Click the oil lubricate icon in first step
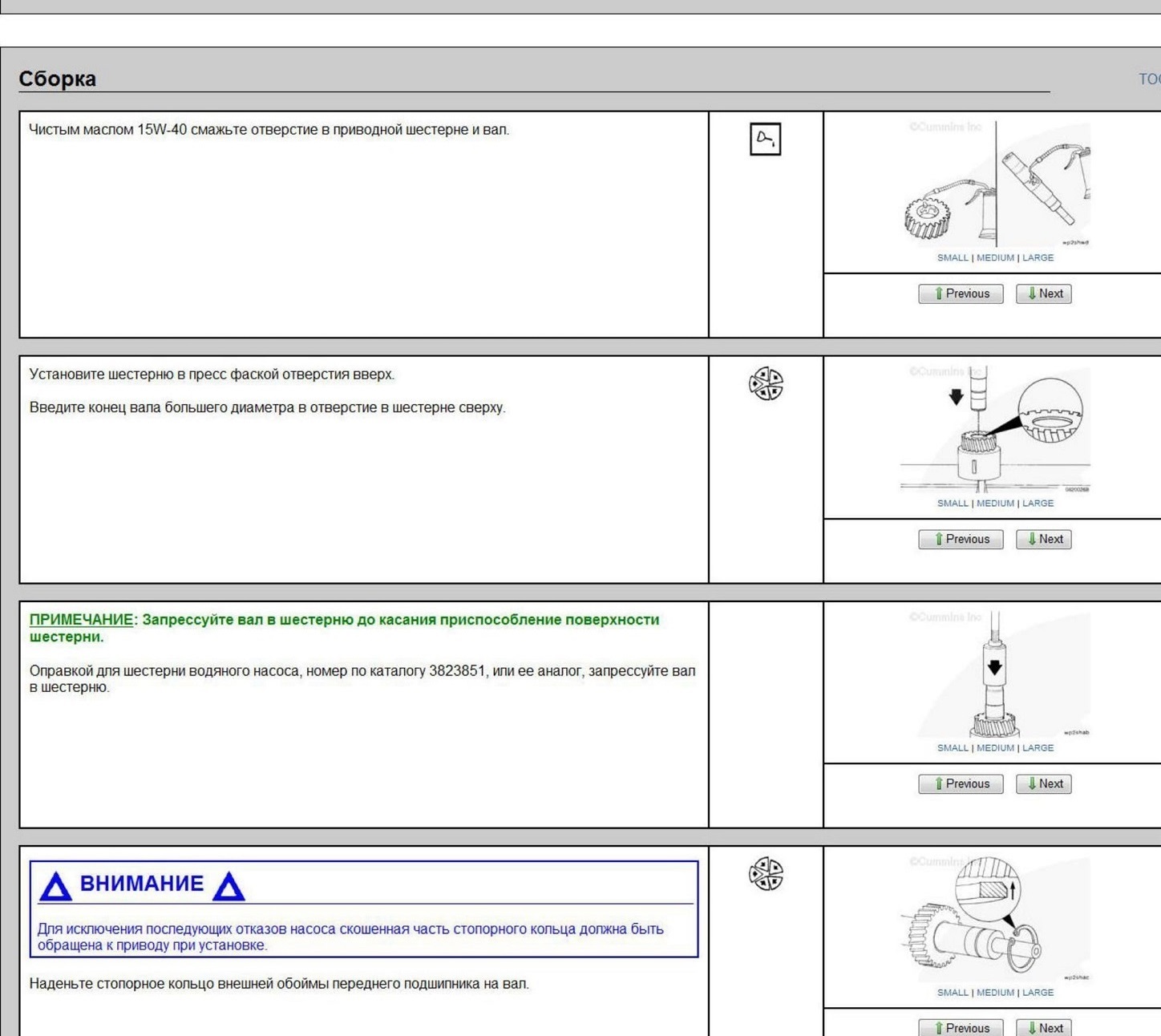This screenshot has height=1036, width=1161. tap(765, 139)
